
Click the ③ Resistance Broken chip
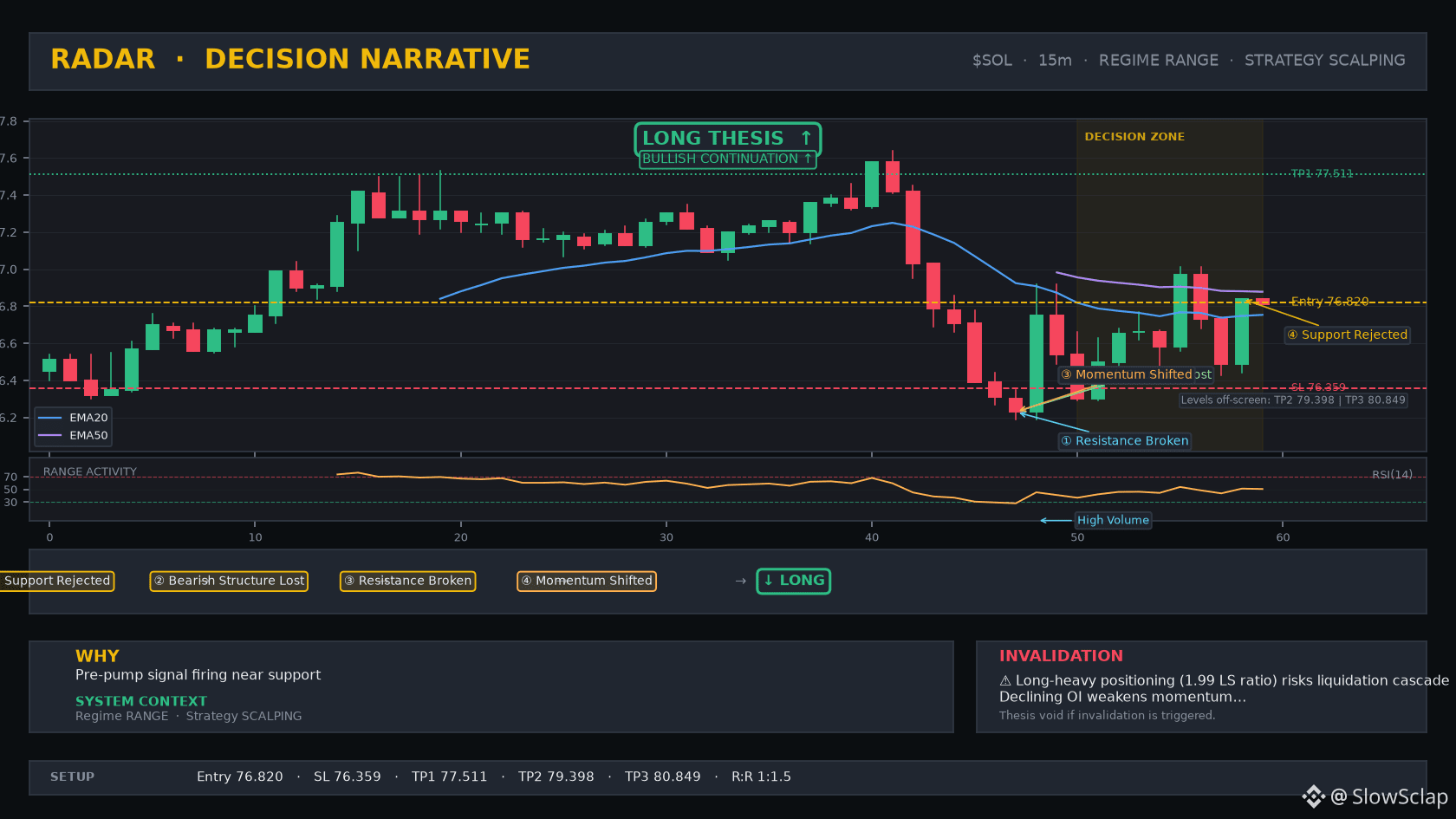[x=407, y=581]
